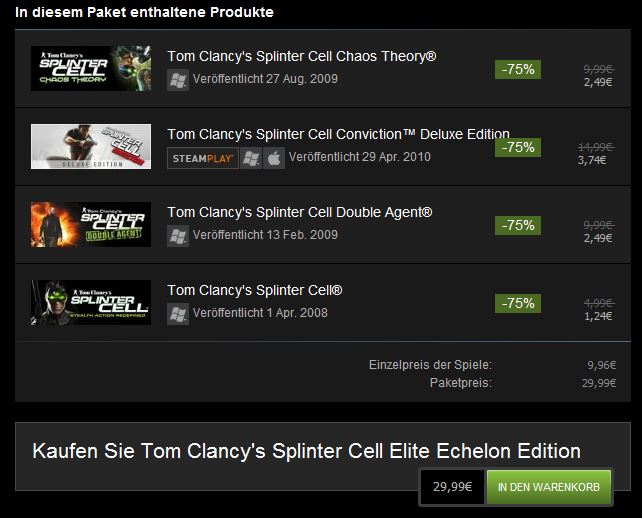This screenshot has width=642, height=518.
Task: Click Windows icon under Chaos Theory
Action: pos(177,80)
